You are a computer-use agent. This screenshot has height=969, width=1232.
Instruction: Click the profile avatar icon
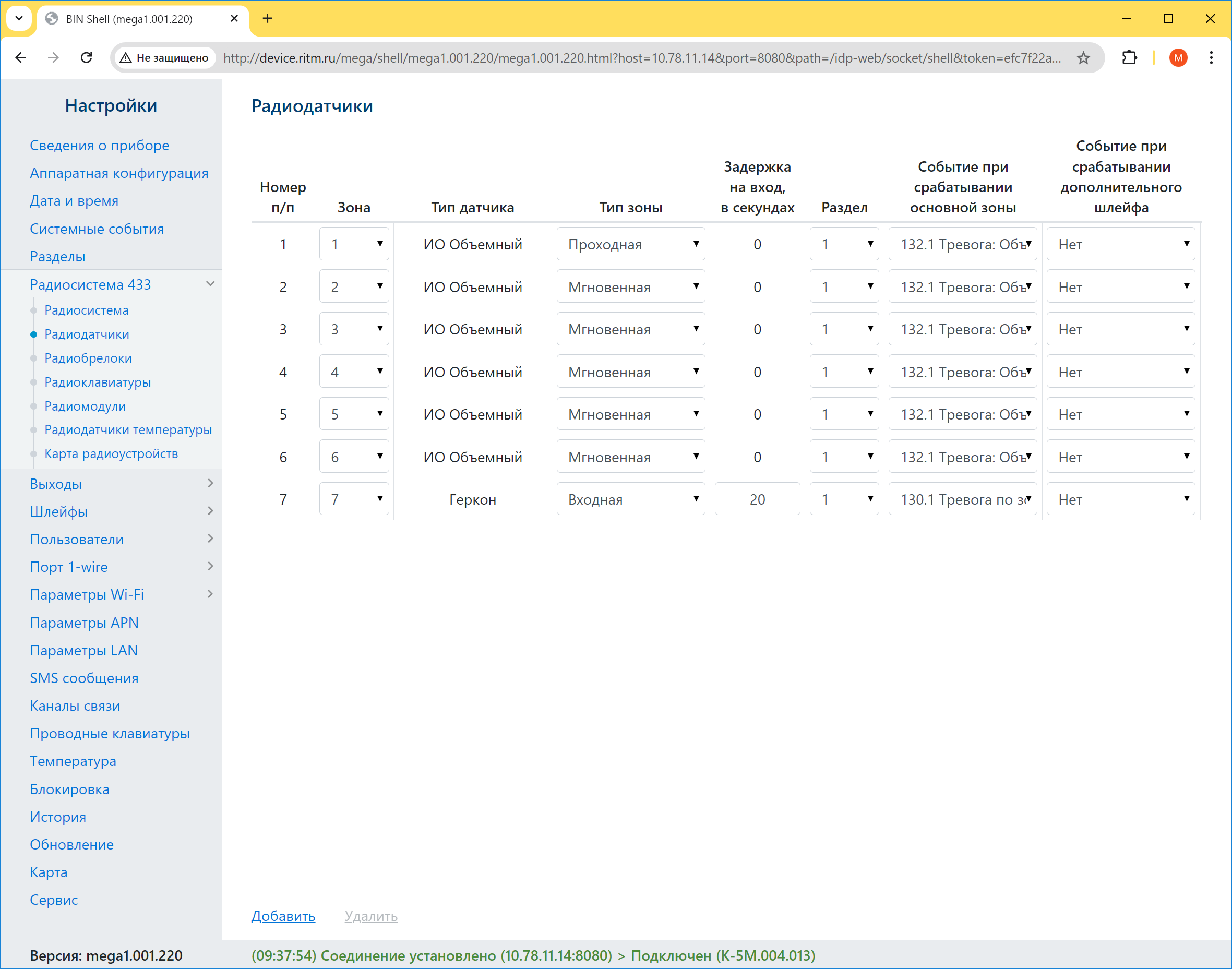tap(1178, 57)
